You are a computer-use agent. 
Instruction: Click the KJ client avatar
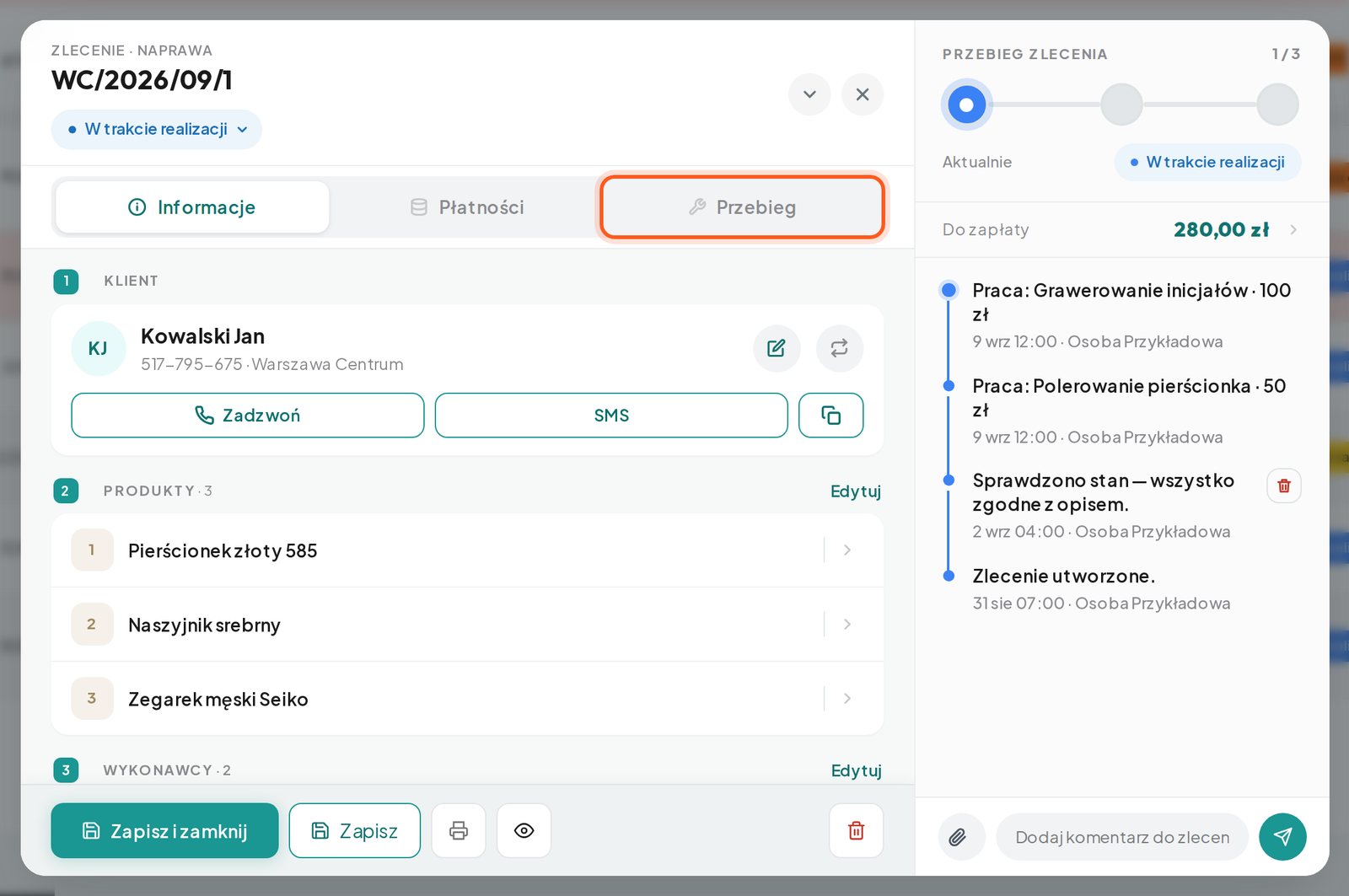[x=99, y=349]
